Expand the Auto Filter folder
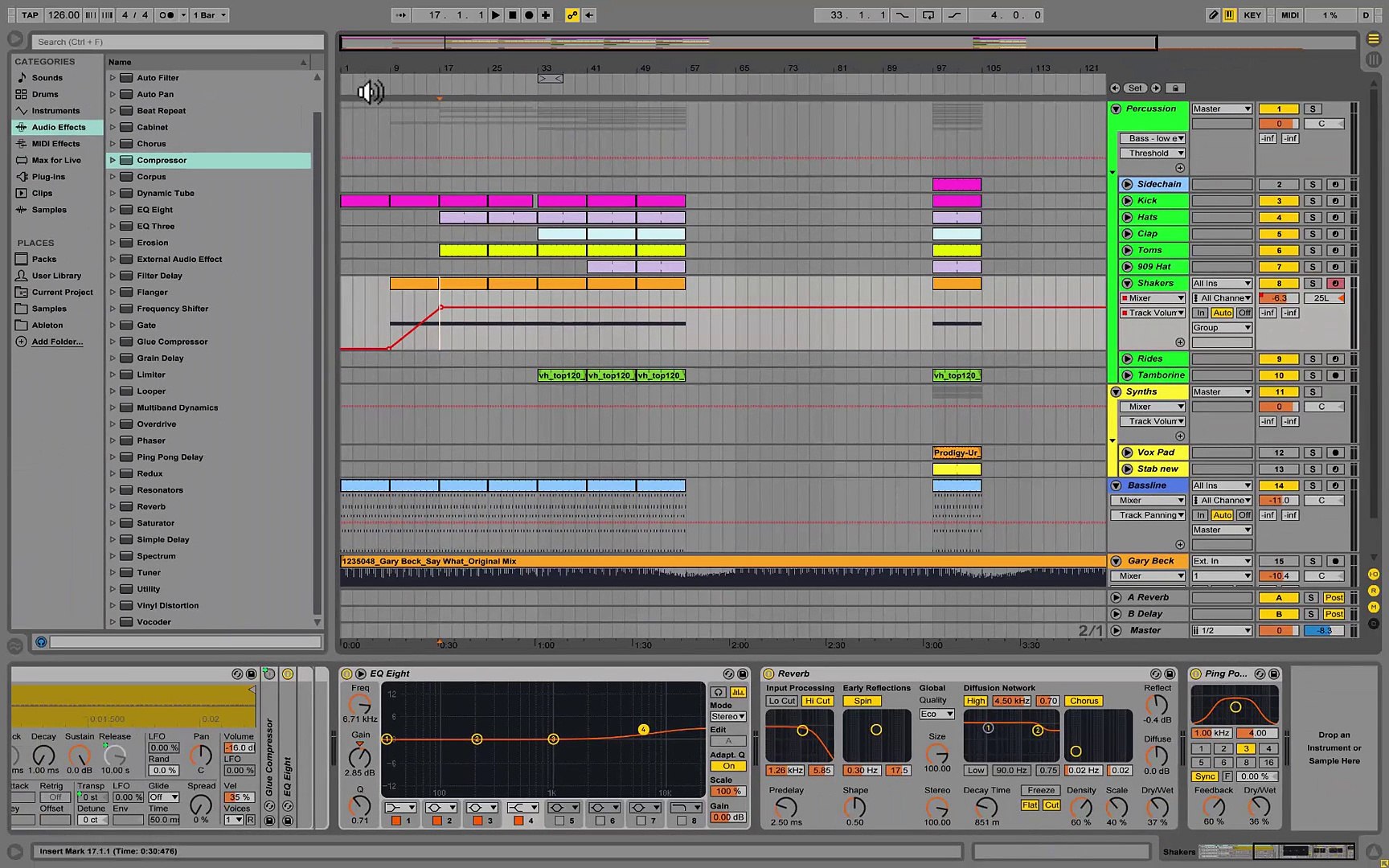Image resolution: width=1389 pixels, height=868 pixels. (x=113, y=78)
